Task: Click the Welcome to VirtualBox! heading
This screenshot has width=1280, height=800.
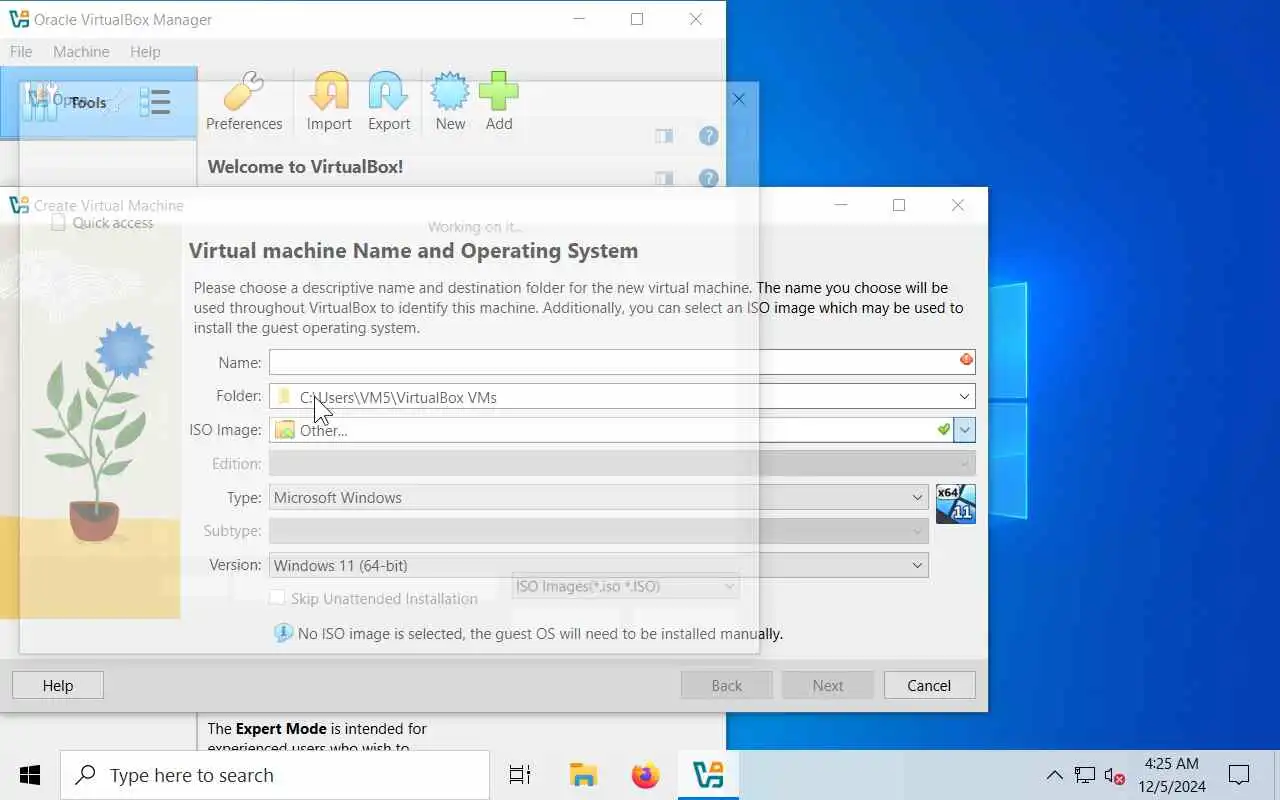Action: tap(305, 167)
